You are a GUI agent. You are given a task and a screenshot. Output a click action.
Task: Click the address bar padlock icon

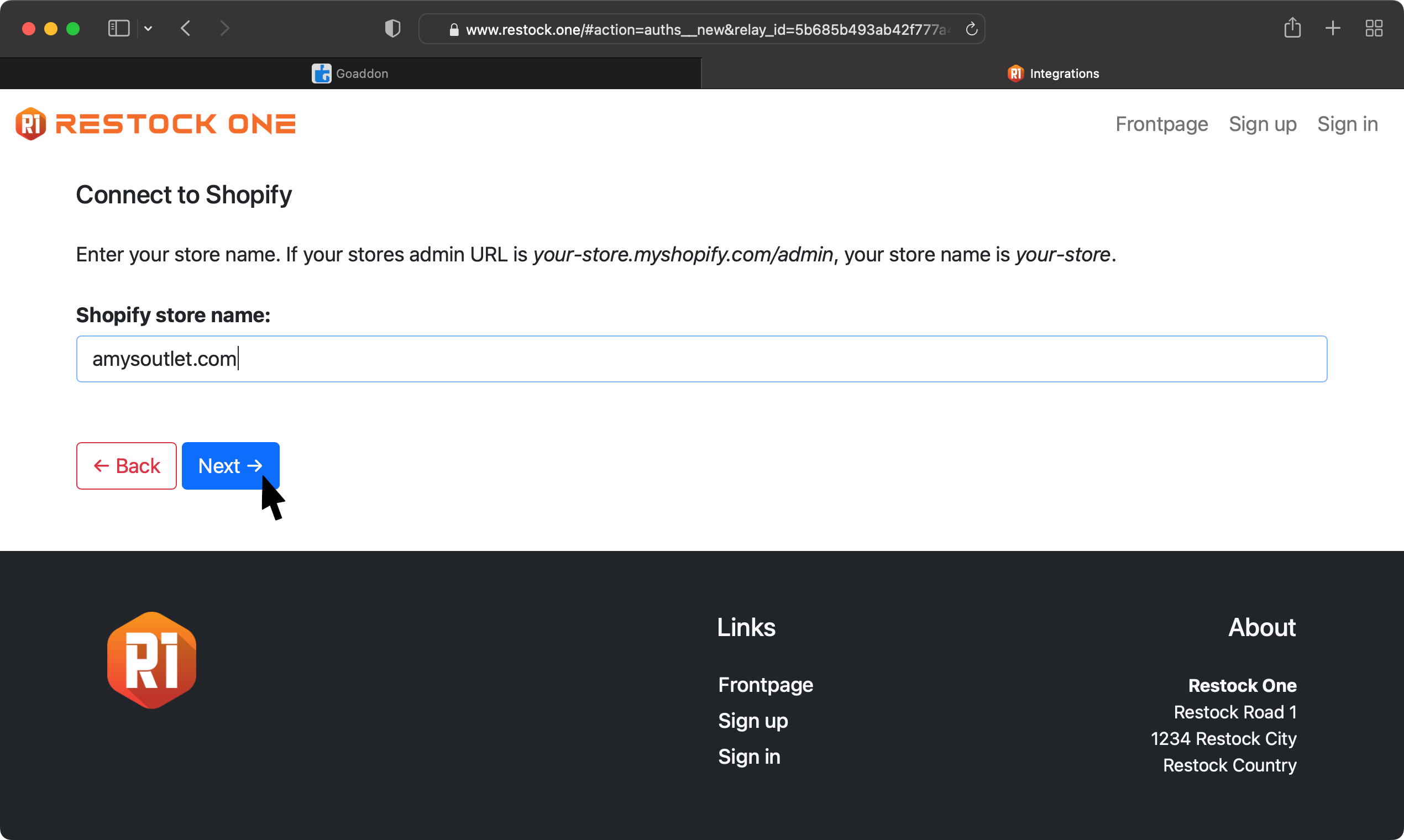tap(453, 29)
